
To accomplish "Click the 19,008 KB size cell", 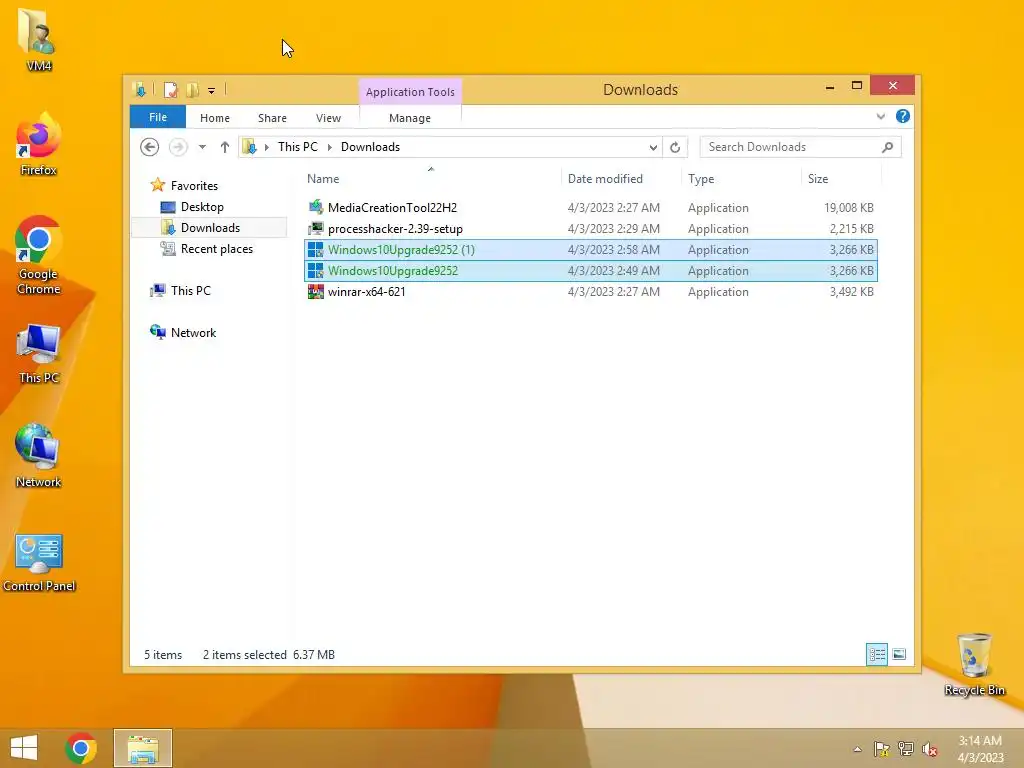I will [x=848, y=208].
